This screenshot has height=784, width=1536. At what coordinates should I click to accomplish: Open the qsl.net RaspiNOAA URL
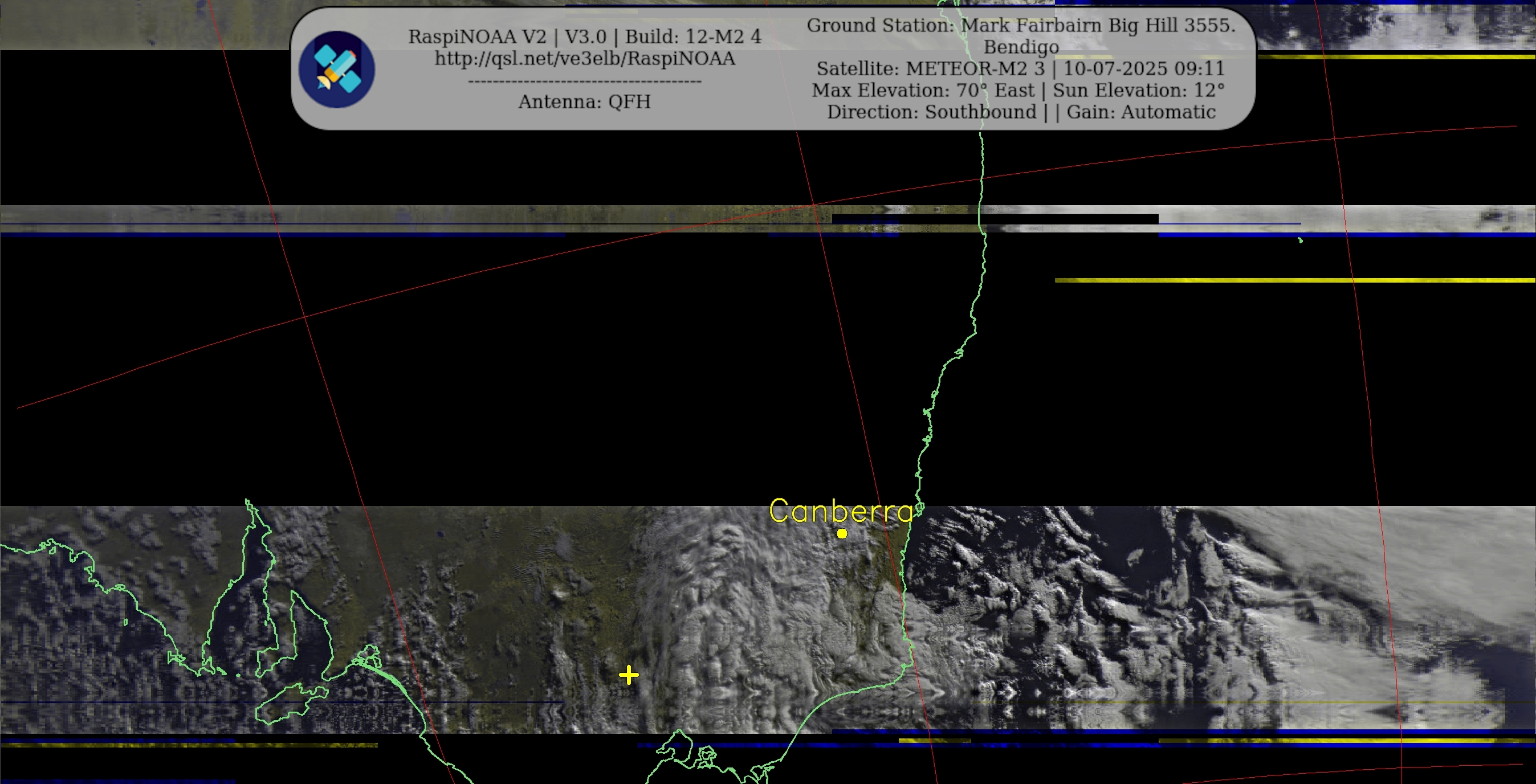pyautogui.click(x=584, y=59)
